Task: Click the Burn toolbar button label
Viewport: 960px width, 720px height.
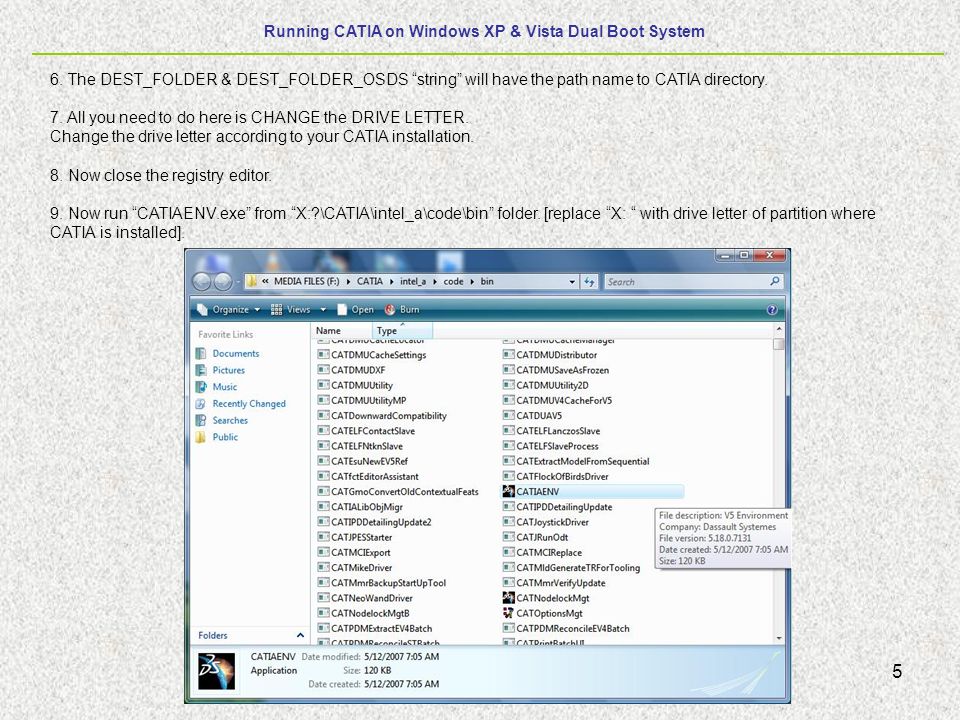Action: tap(410, 310)
